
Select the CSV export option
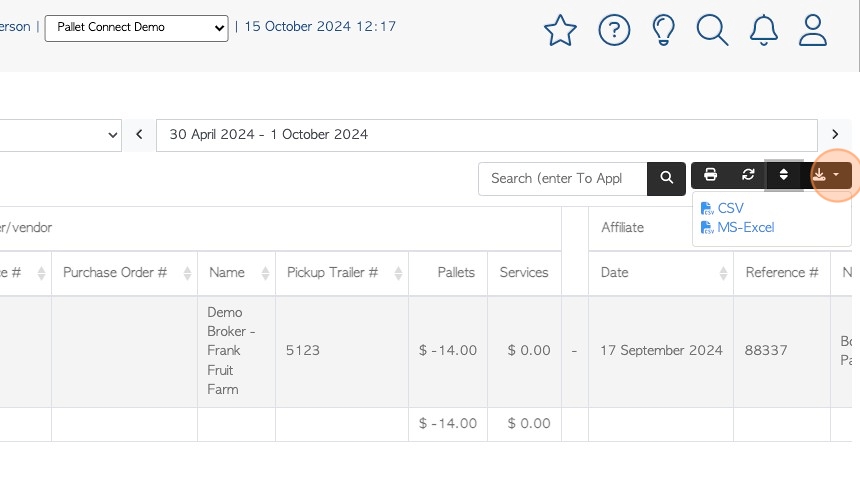722,208
